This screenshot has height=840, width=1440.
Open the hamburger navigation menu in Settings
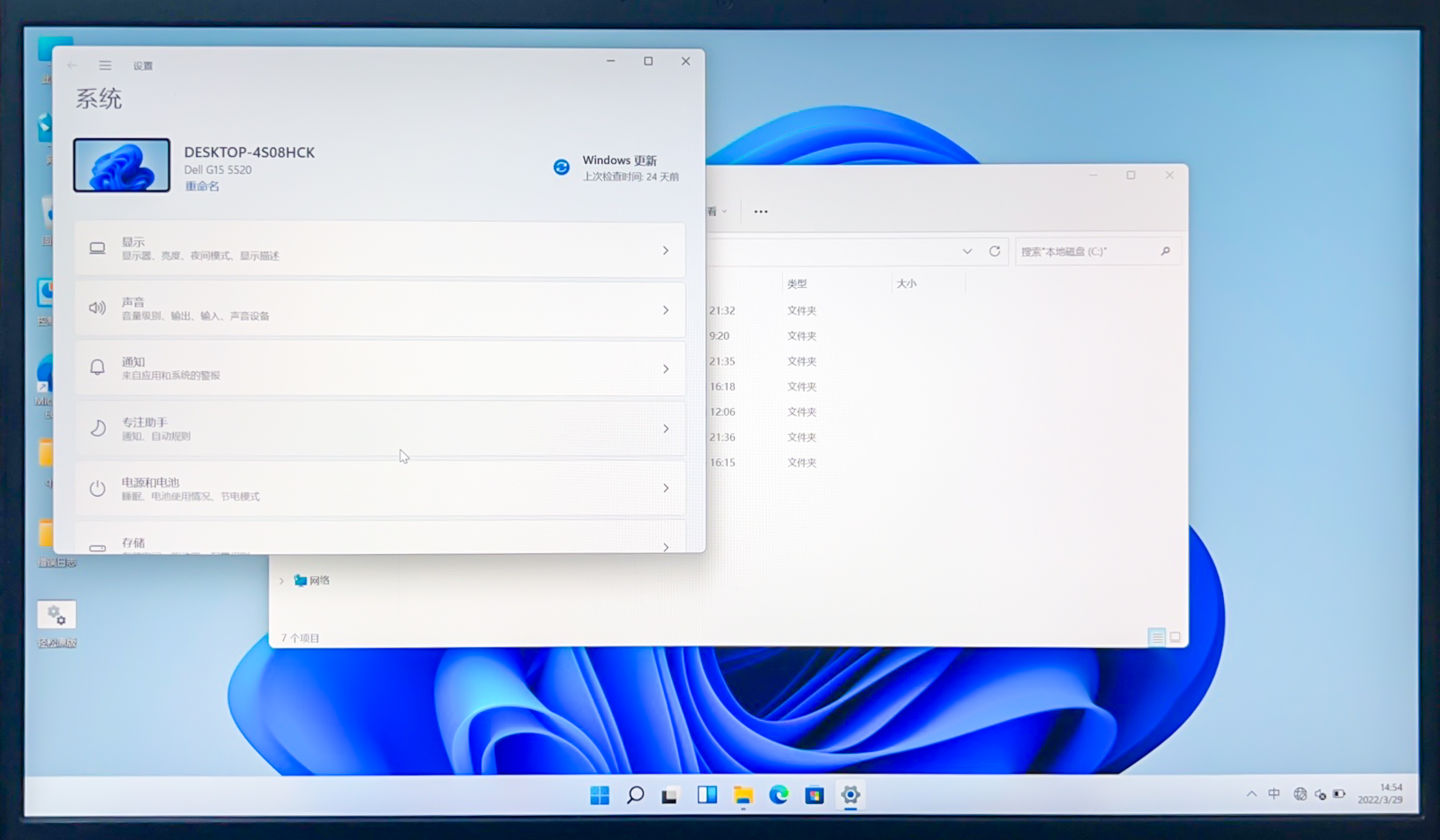105,65
